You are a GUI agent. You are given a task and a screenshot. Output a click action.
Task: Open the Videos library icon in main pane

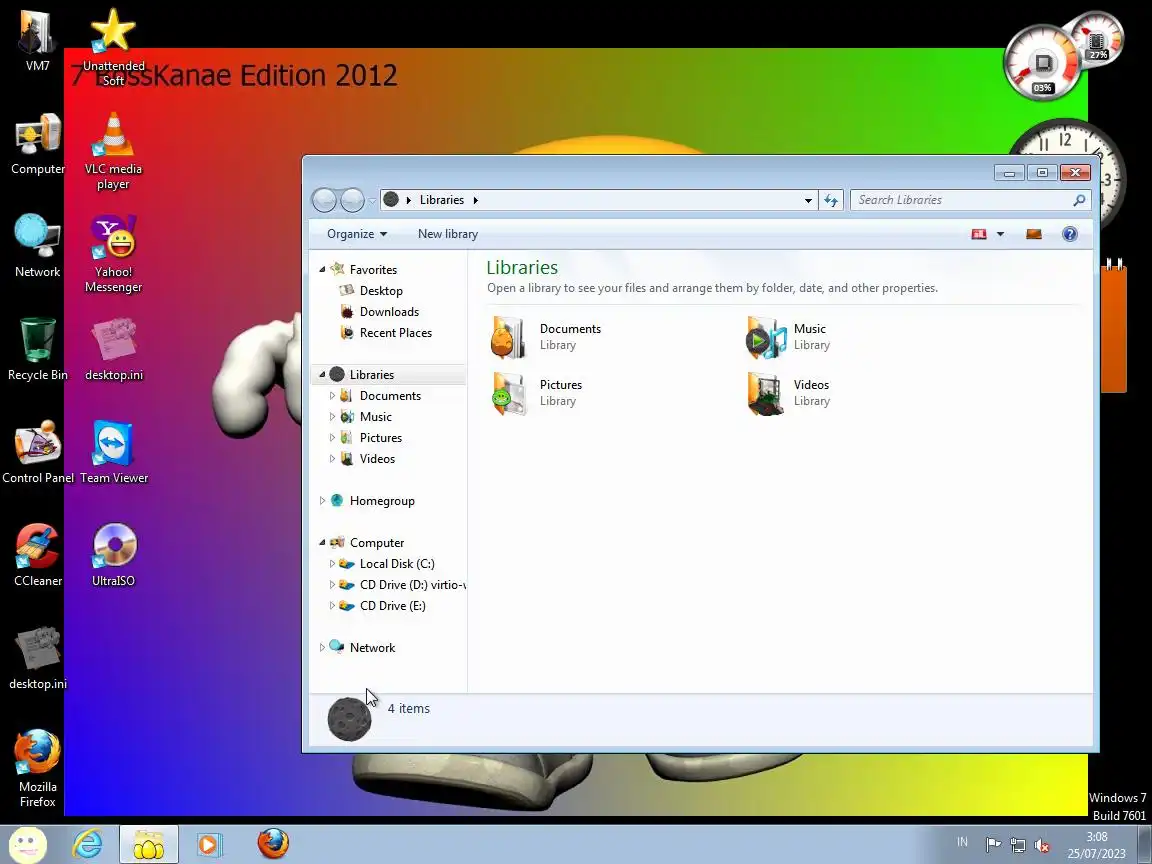pos(766,393)
